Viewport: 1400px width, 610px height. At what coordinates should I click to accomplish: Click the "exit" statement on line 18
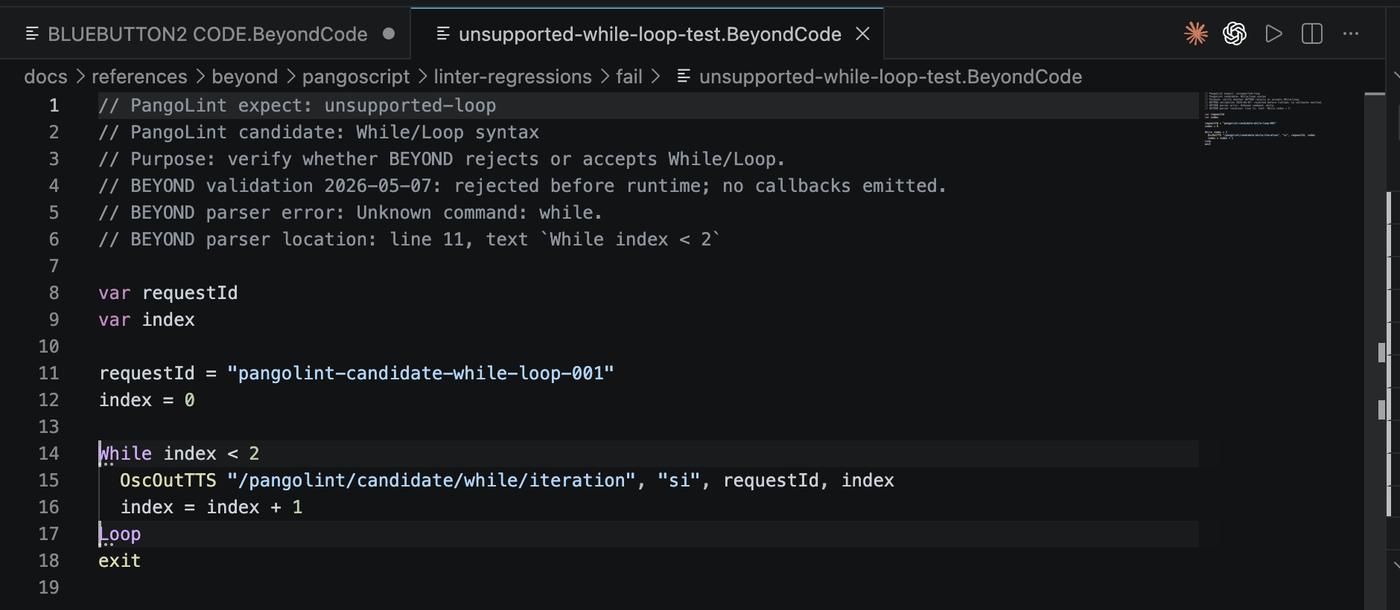(120, 560)
